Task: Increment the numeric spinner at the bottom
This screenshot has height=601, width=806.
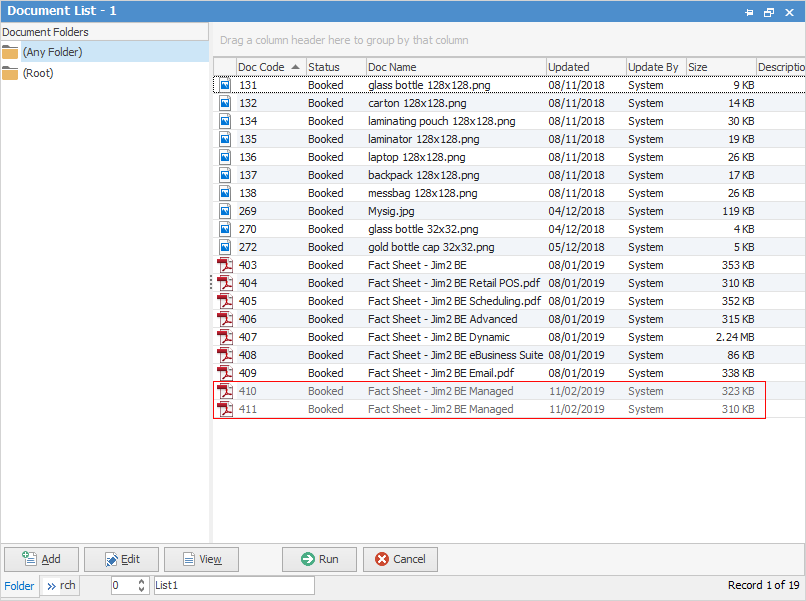Action: coord(139,581)
